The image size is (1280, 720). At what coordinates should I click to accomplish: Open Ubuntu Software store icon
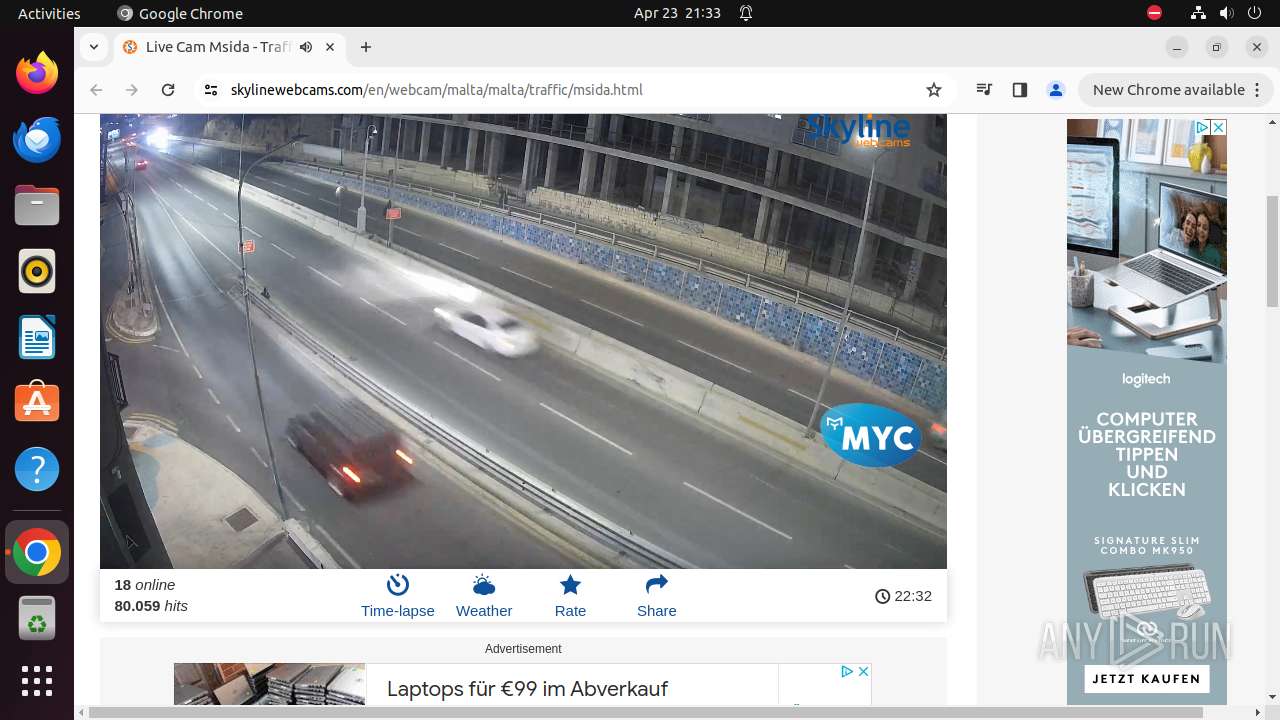[37, 403]
